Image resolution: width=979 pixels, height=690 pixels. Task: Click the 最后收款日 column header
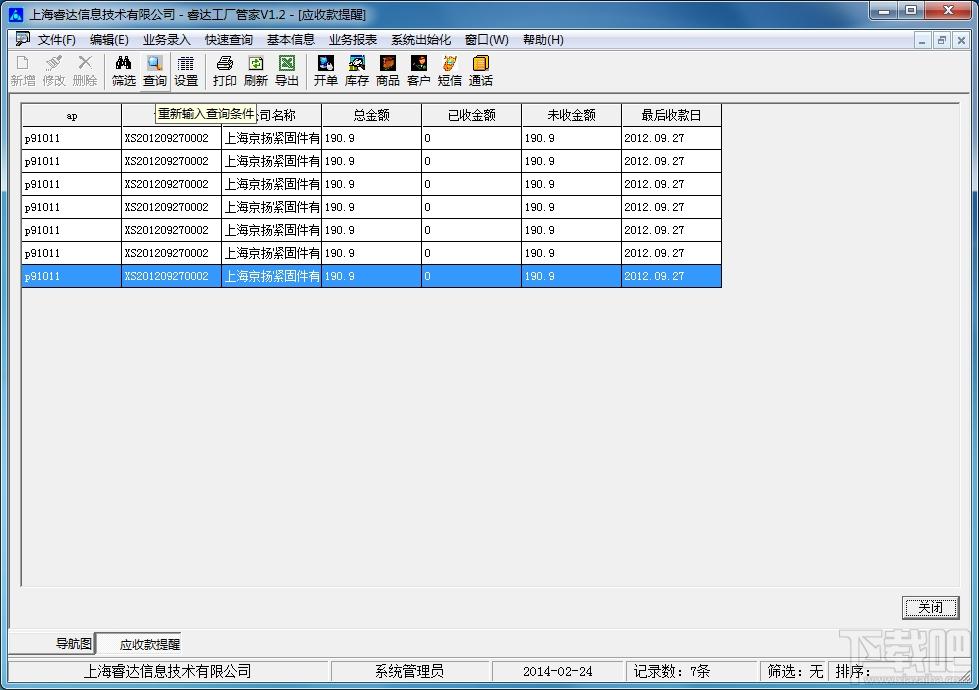(671, 116)
